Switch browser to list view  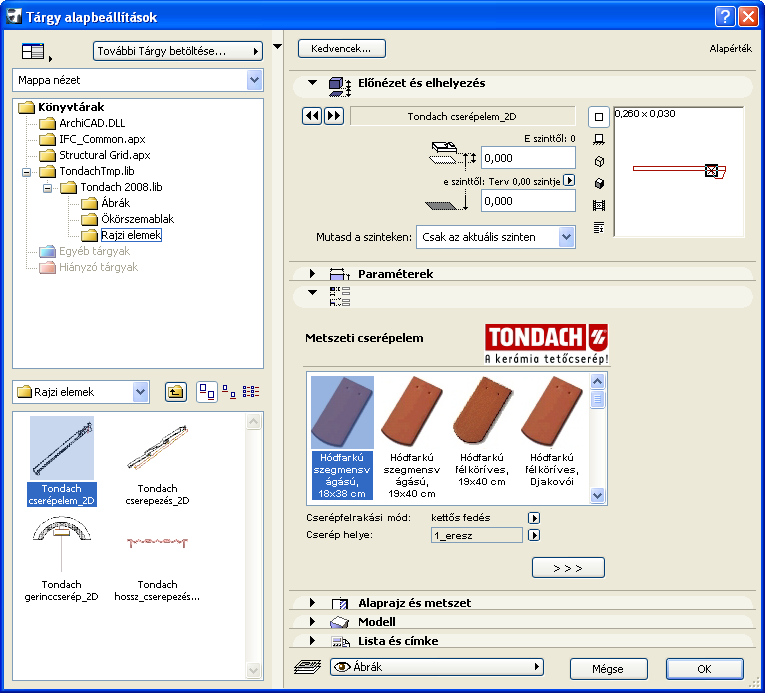tap(251, 392)
